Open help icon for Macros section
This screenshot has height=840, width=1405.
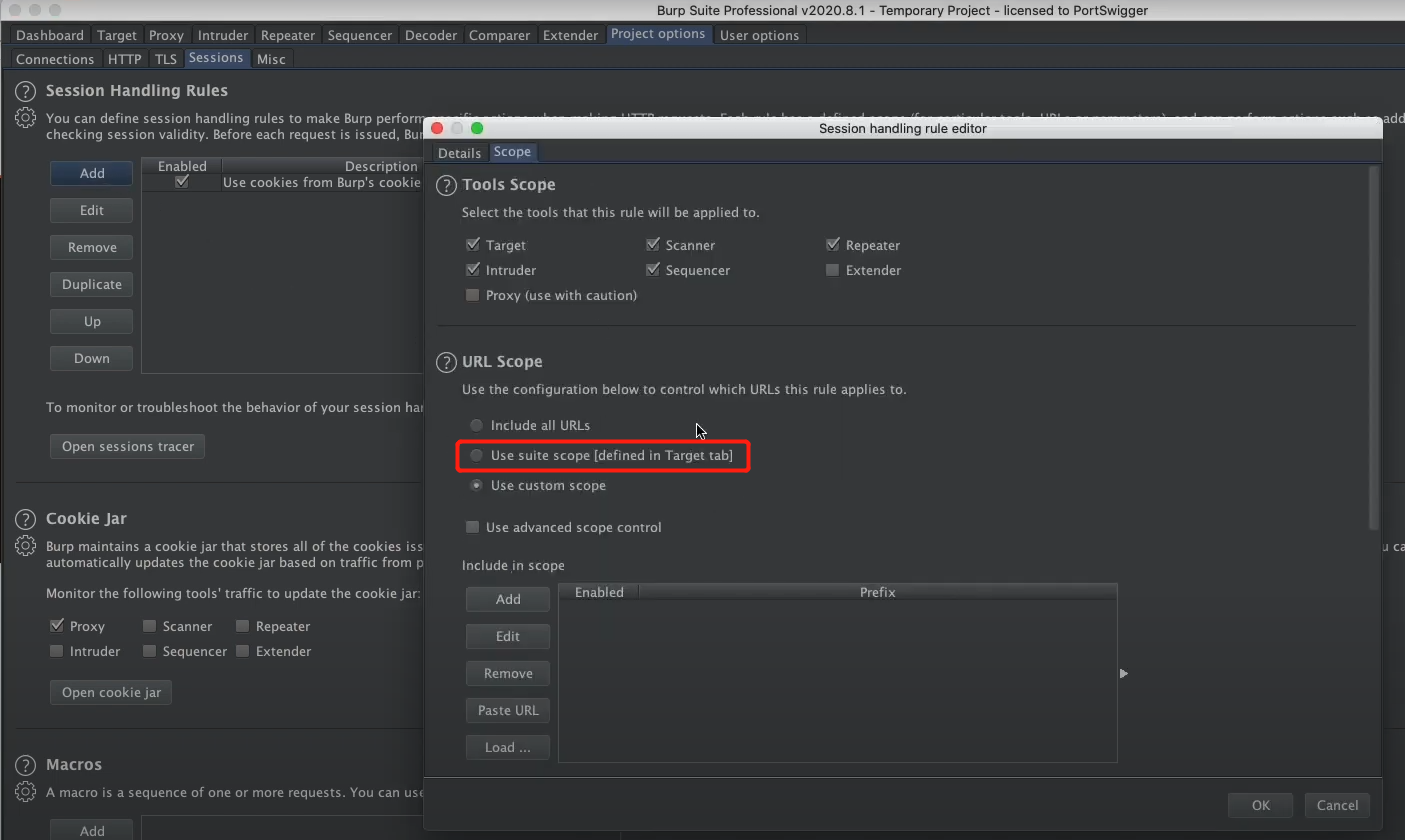coord(25,765)
